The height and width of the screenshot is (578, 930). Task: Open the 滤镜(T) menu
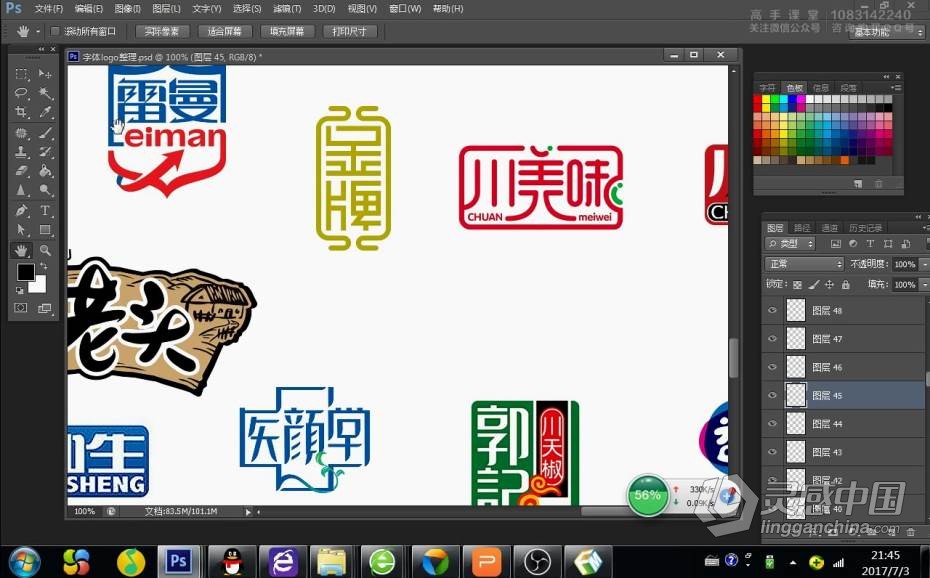pos(287,9)
